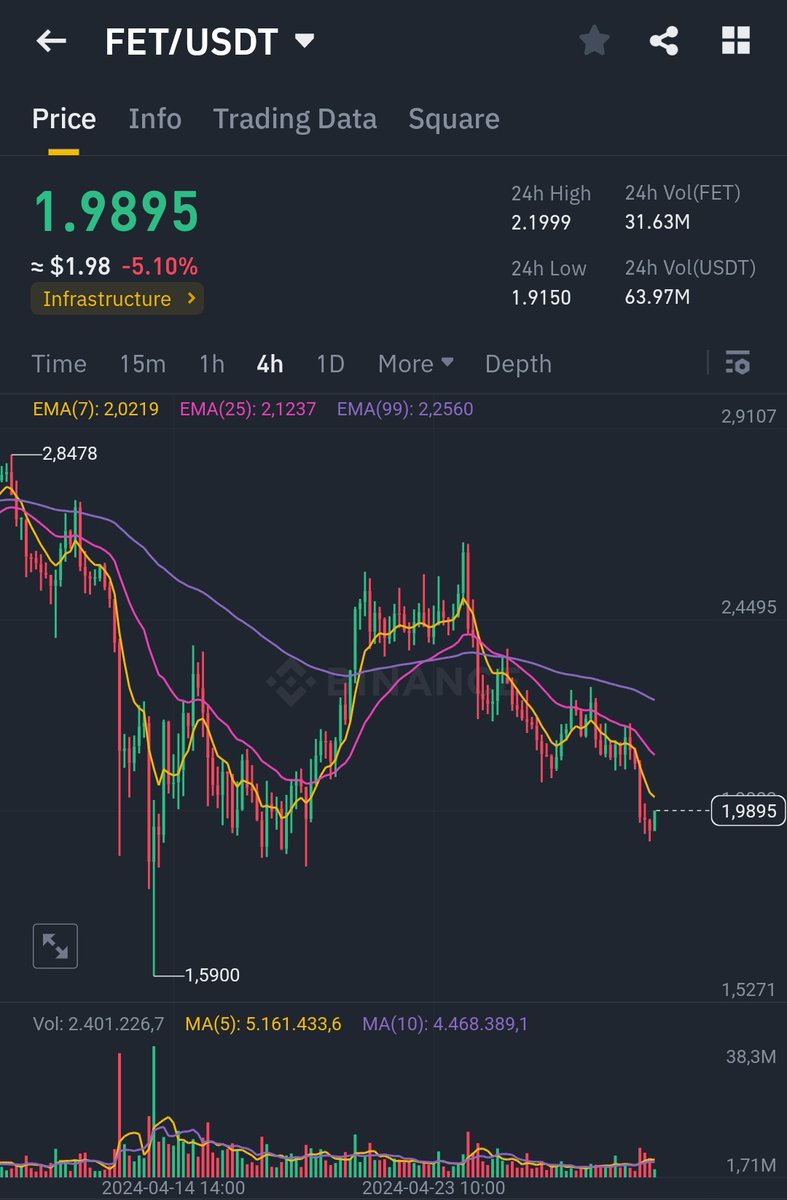
Task: Open the grid layout menu icon
Action: coord(736,41)
